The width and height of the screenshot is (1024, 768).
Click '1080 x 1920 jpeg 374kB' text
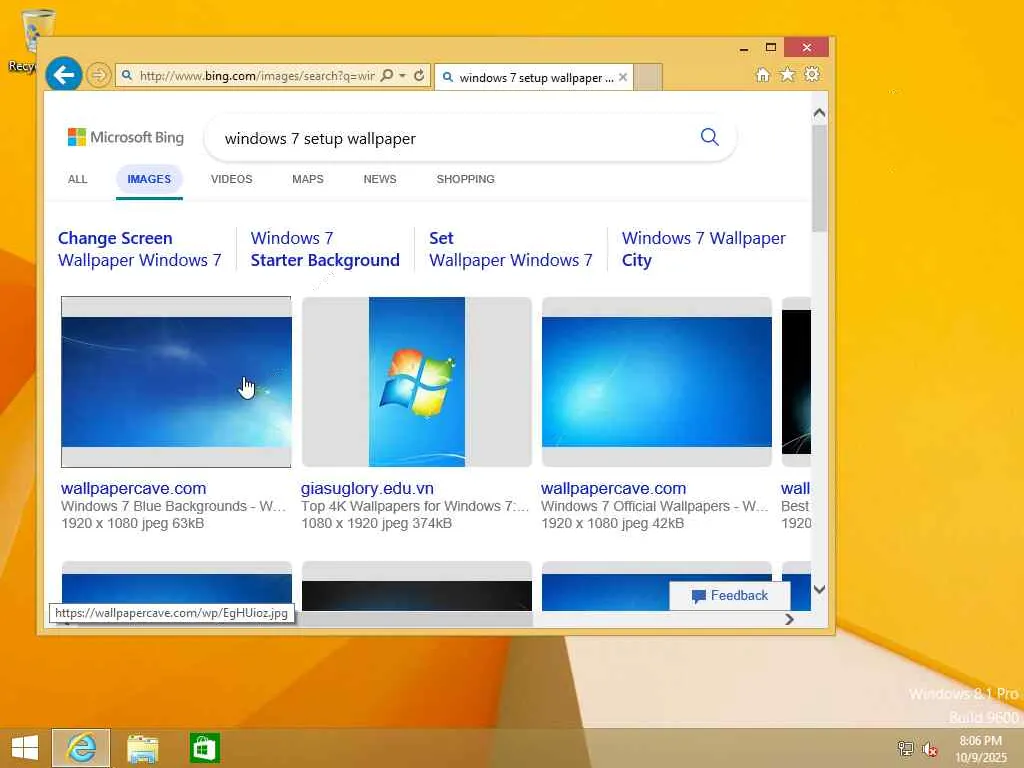click(x=376, y=523)
